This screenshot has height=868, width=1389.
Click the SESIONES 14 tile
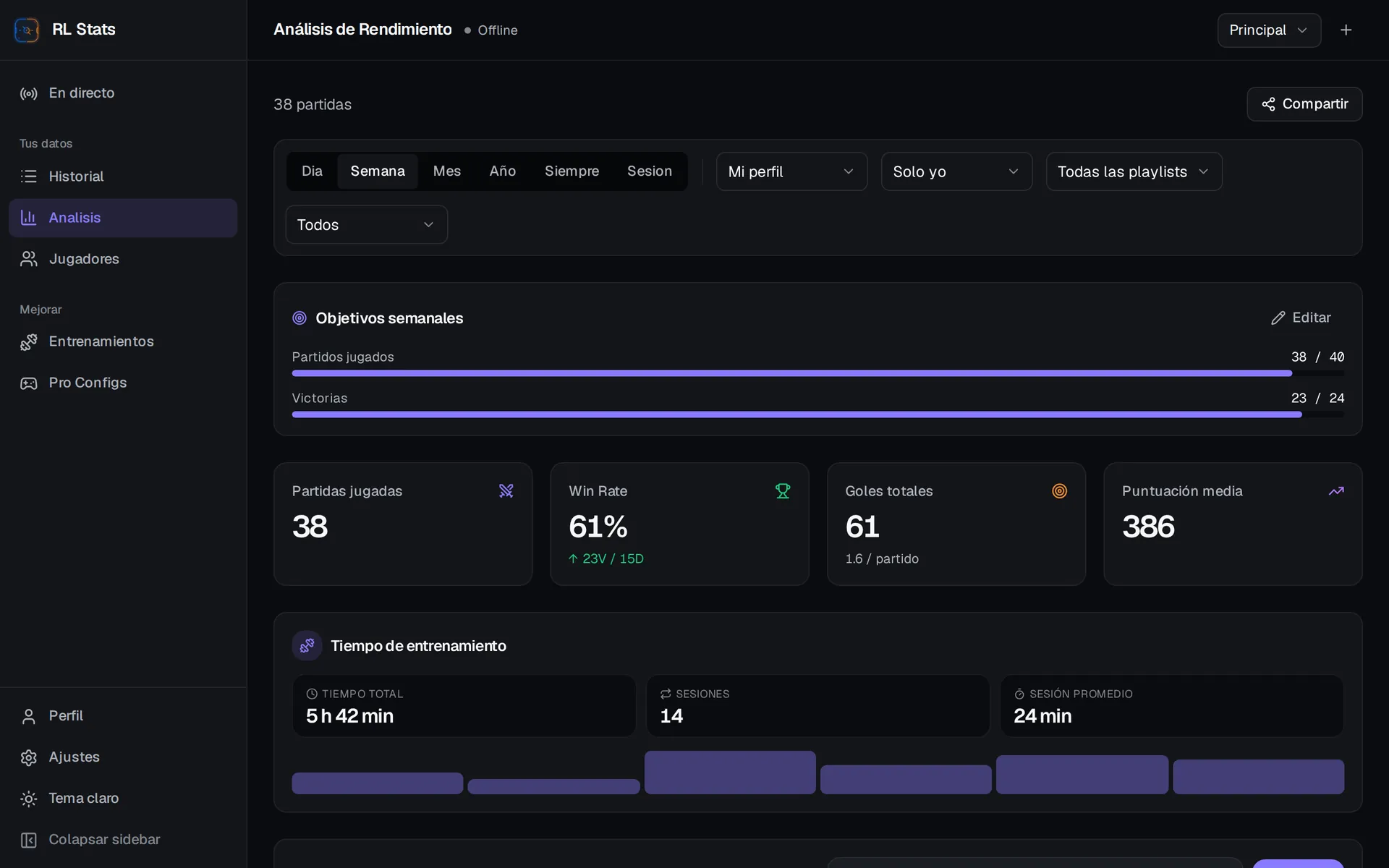point(817,706)
